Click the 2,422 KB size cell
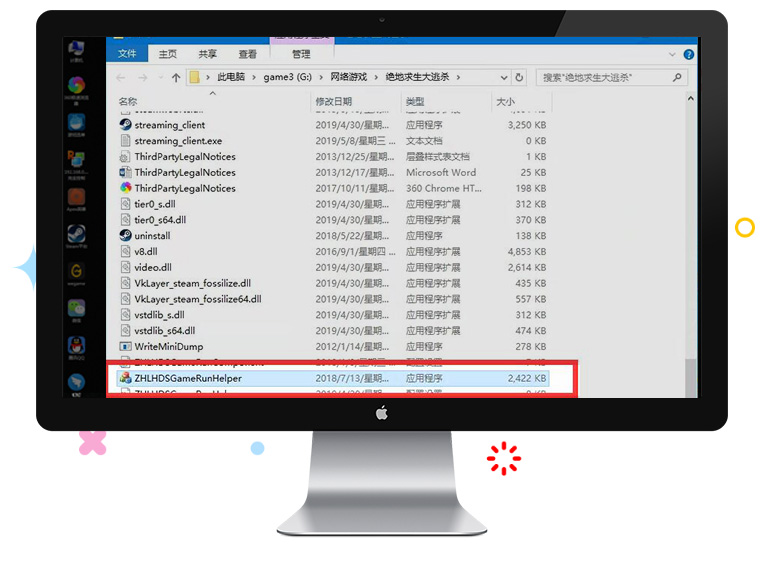 coord(527,378)
